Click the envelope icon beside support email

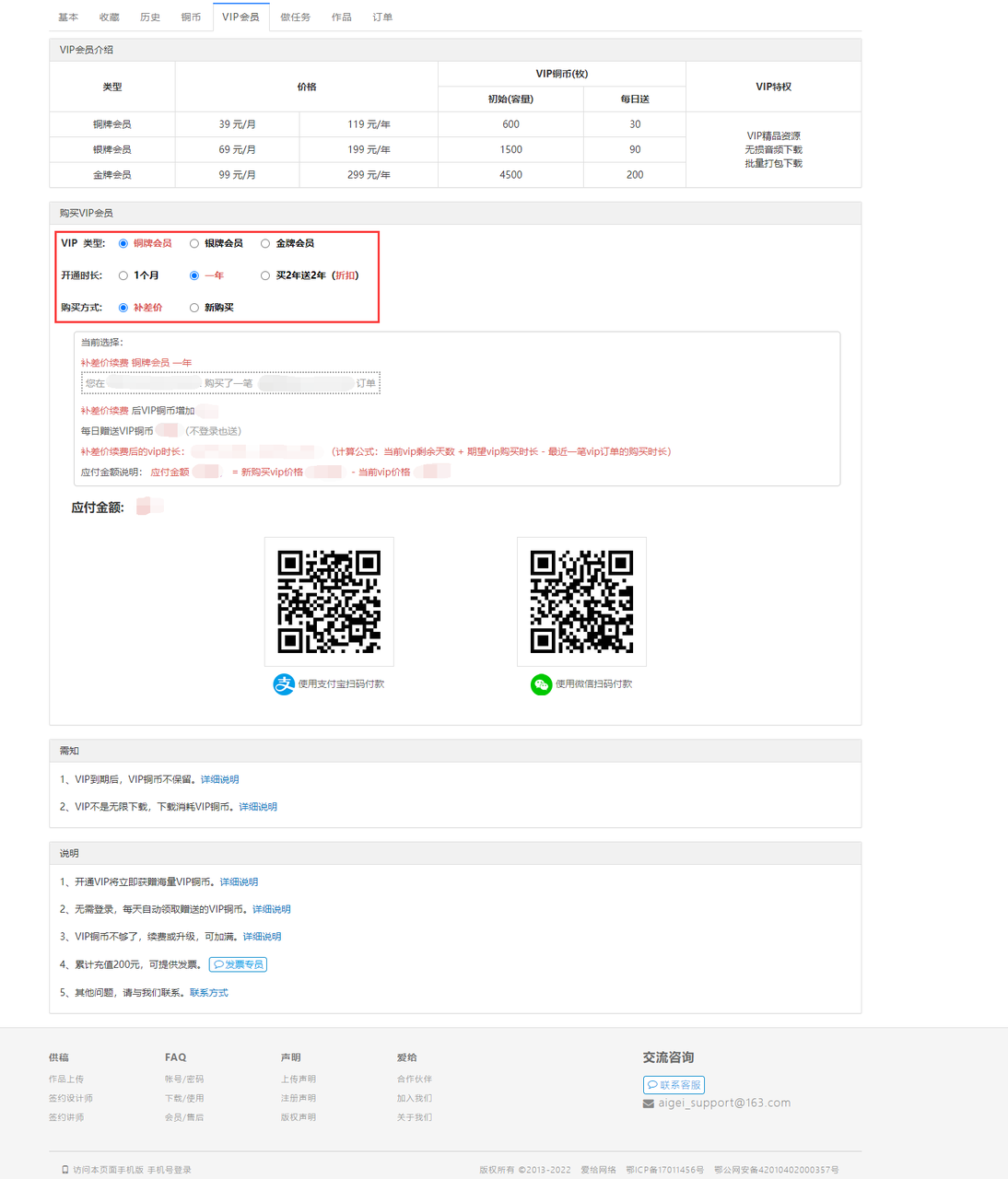649,1103
